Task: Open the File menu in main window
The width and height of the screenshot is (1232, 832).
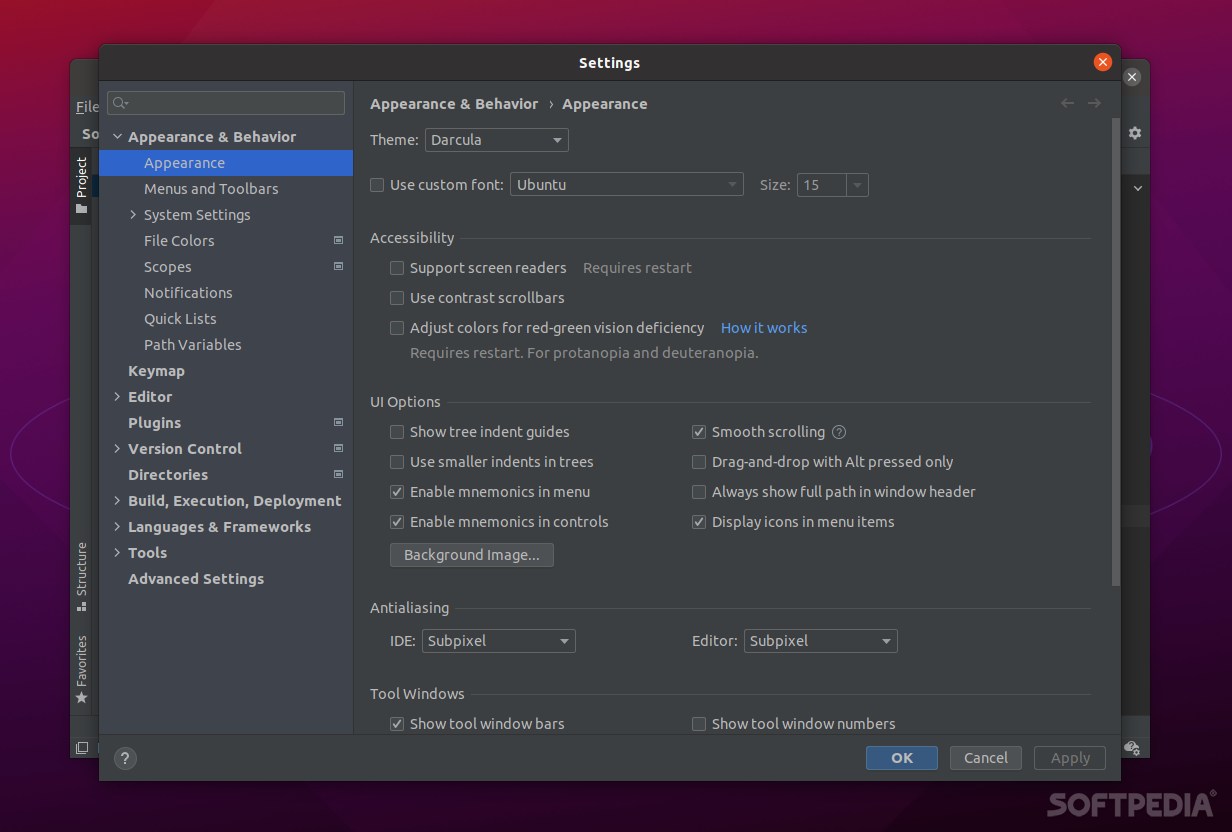Action: (87, 107)
